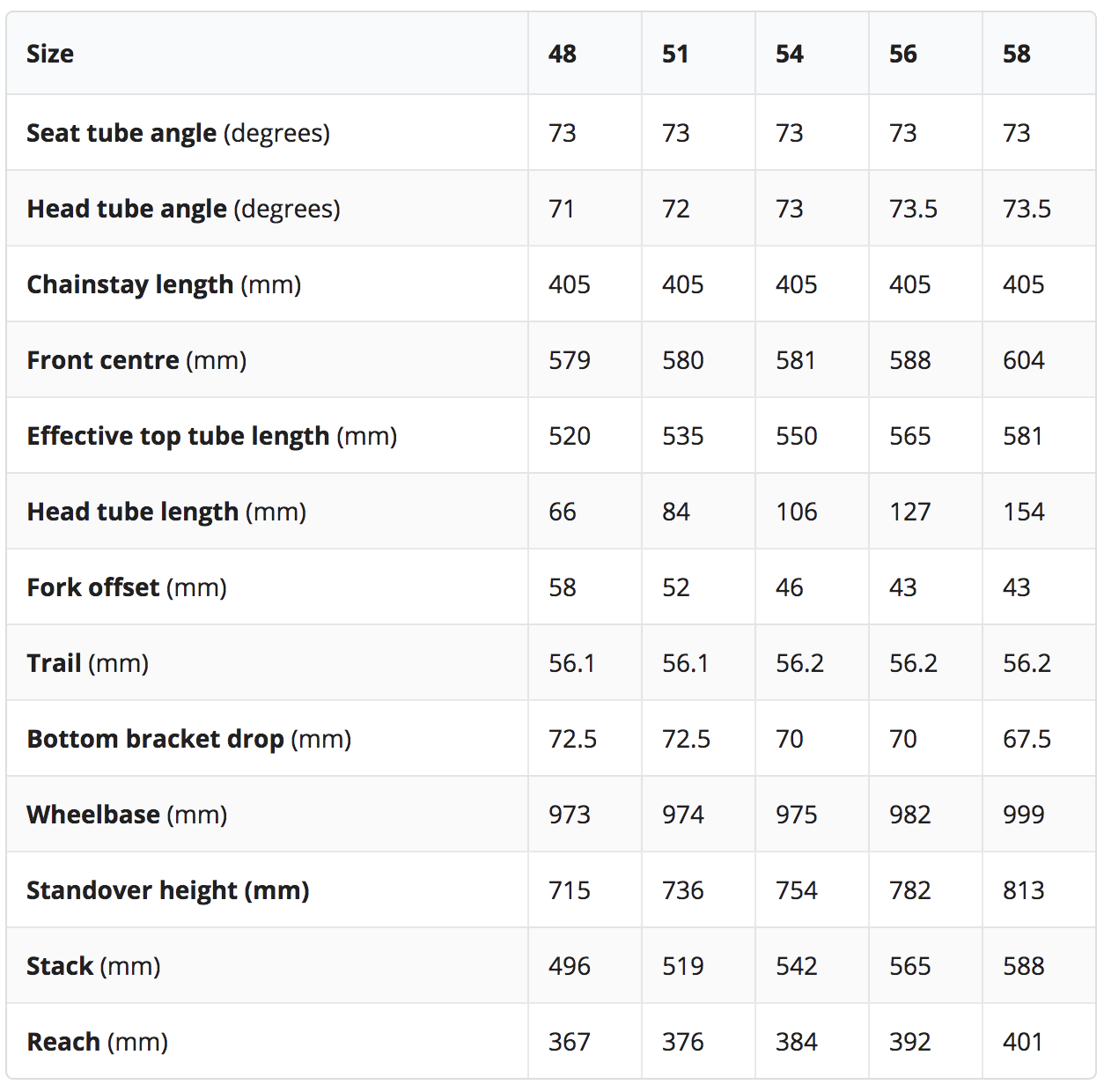Click the Front centre row label

click(136, 360)
